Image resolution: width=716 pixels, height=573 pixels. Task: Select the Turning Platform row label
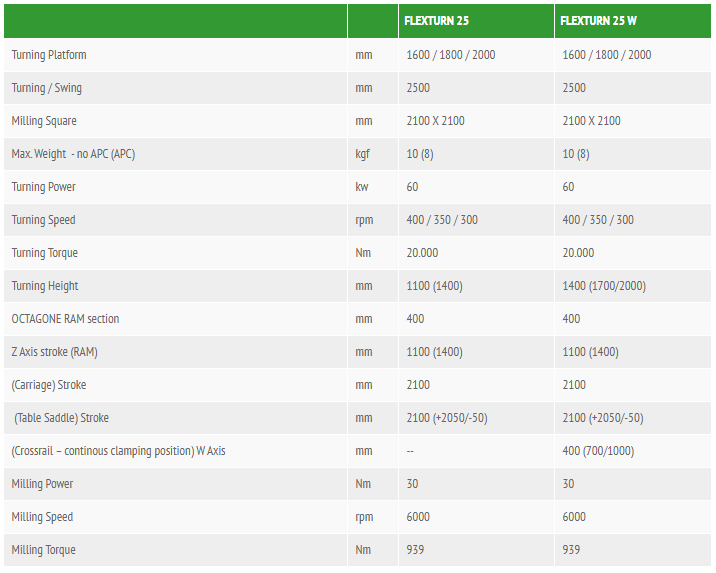click(x=49, y=55)
